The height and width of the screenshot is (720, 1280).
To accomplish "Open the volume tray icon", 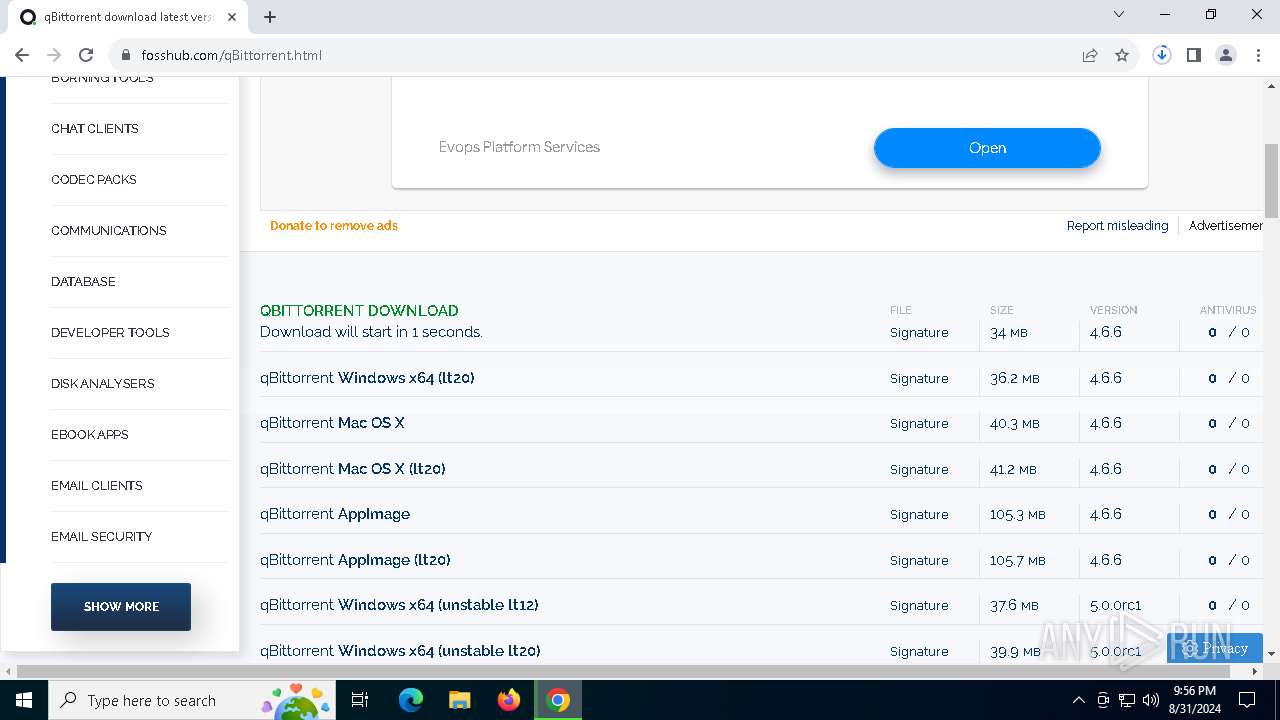I will 1150,700.
